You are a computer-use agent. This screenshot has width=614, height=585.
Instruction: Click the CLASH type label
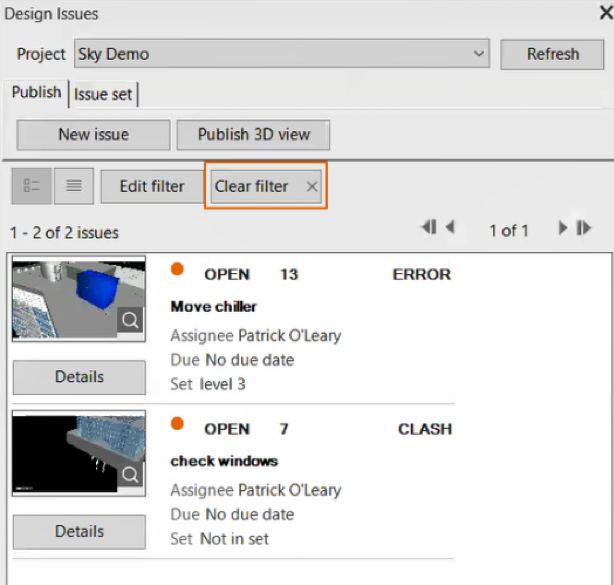pyautogui.click(x=425, y=429)
